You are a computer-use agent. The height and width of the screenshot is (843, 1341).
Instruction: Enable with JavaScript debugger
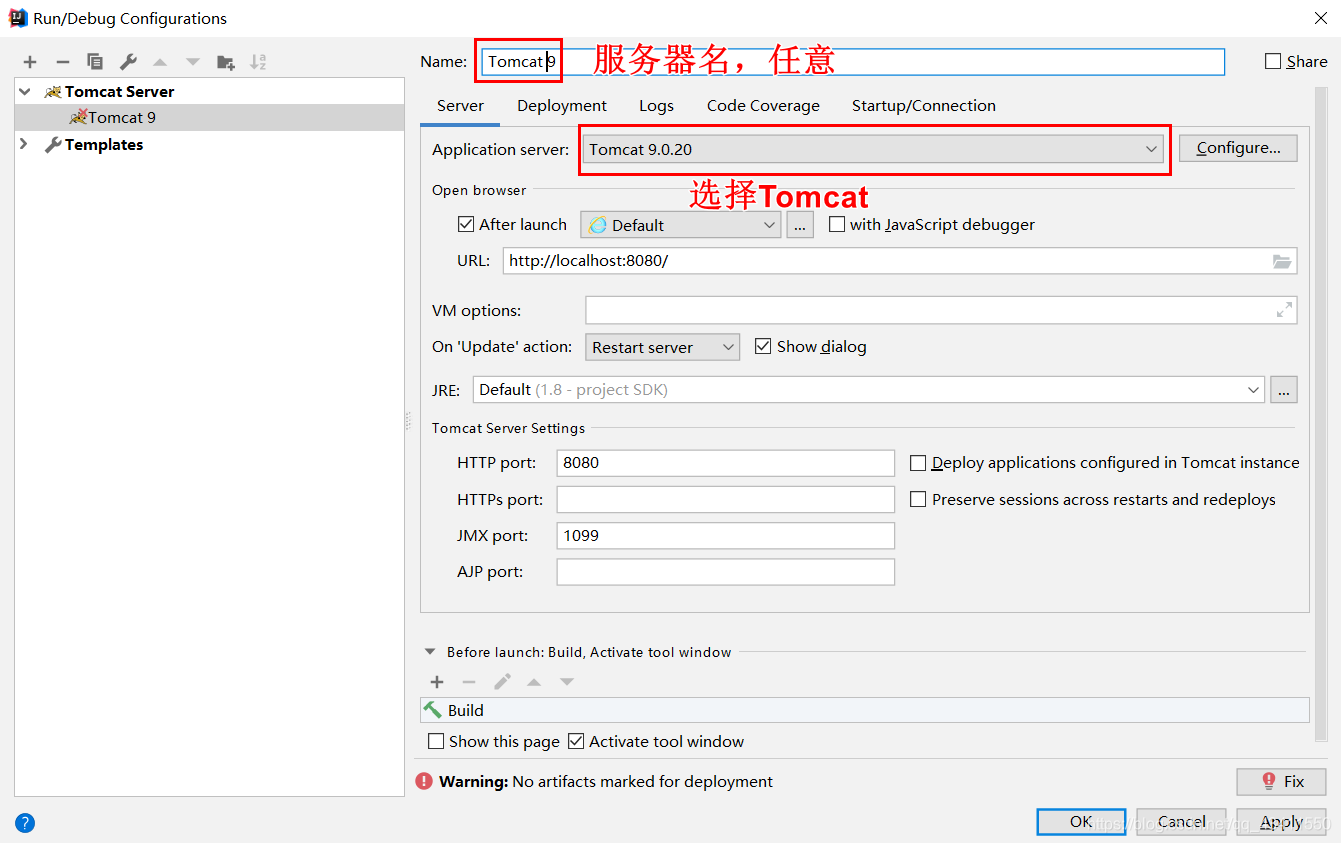coord(837,224)
